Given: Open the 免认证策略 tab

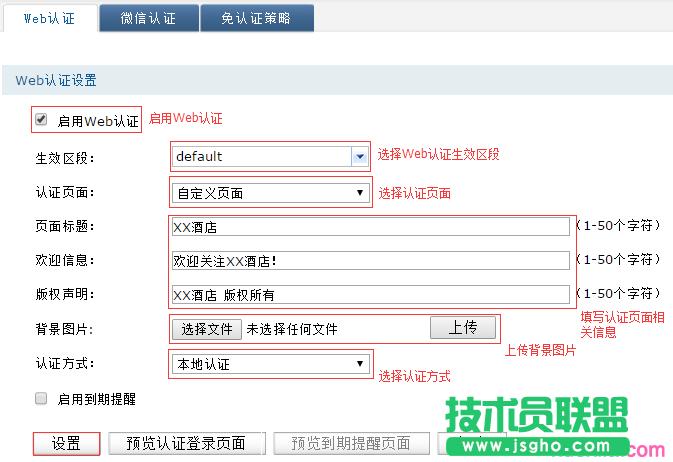Looking at the screenshot, I should click(257, 19).
